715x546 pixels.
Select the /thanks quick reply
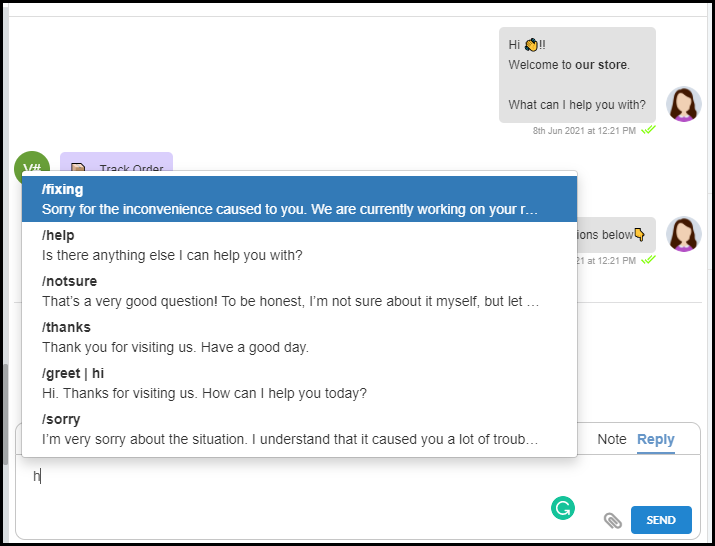point(300,338)
